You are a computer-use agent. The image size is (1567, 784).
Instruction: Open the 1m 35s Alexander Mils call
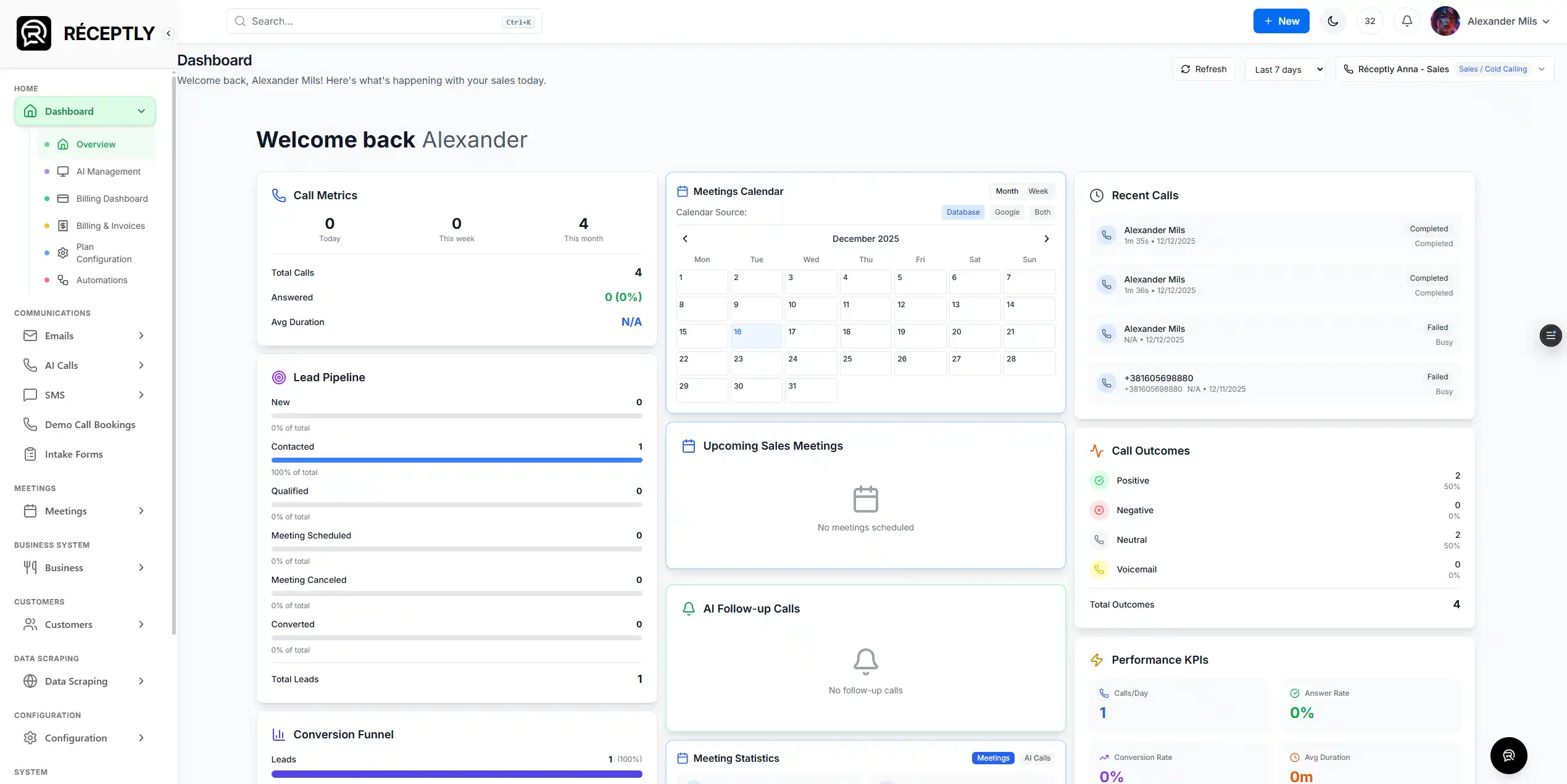coord(1274,235)
